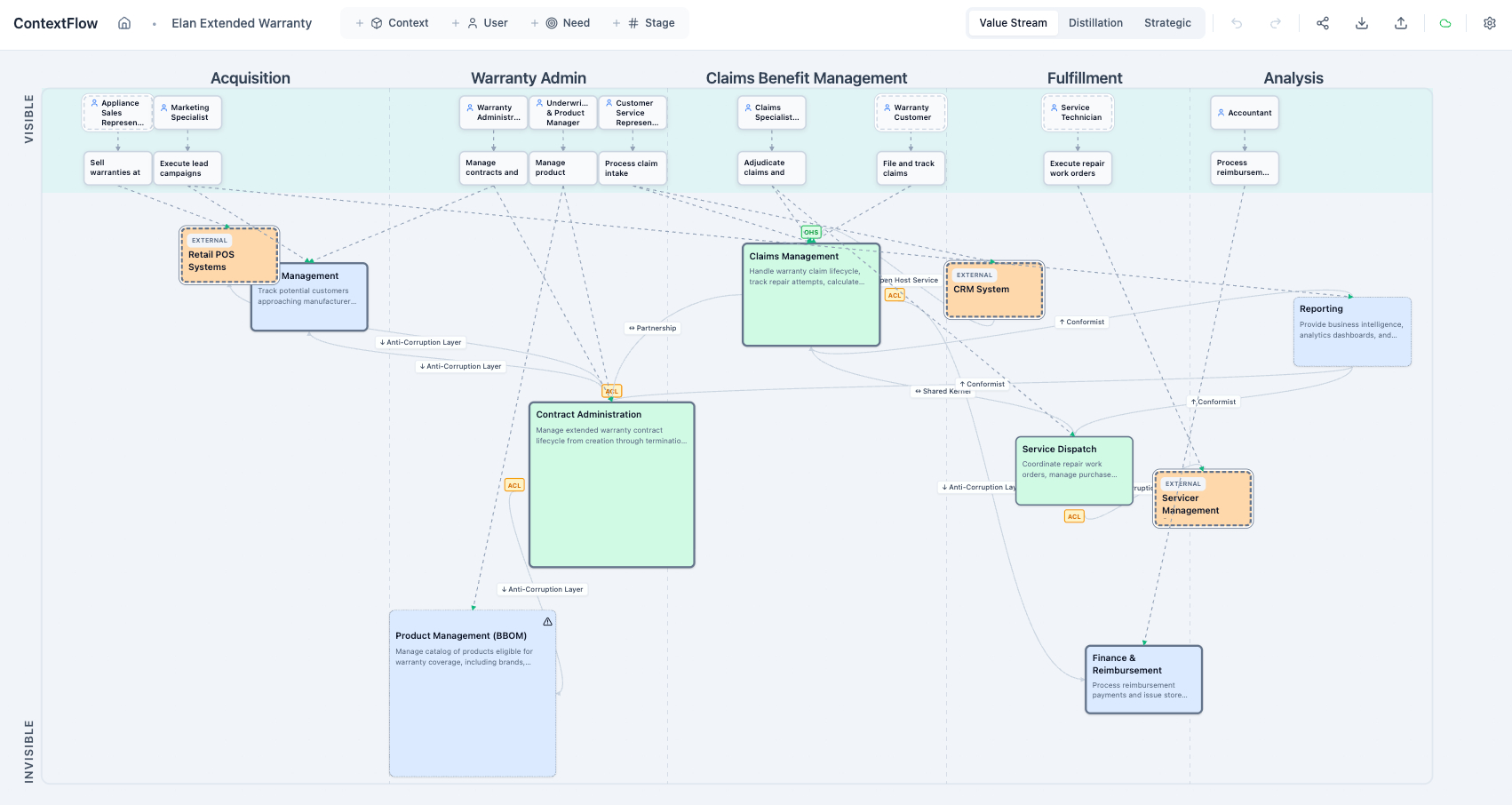Click the upload icon in the toolbar
Image resolution: width=1512 pixels, height=805 pixels.
click(x=1401, y=23)
